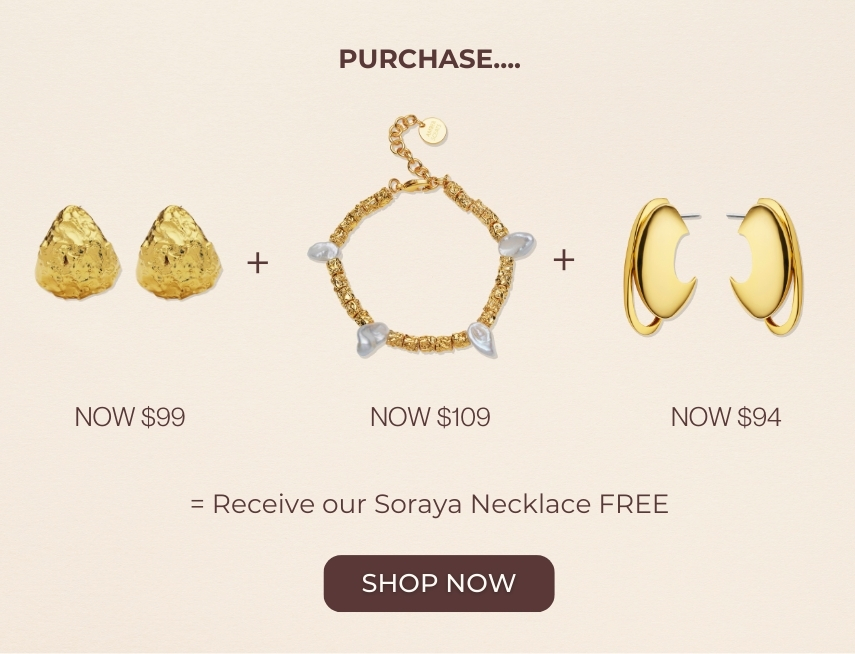Click the bottom-left pearl on the bracelet
855x654 pixels.
point(372,339)
